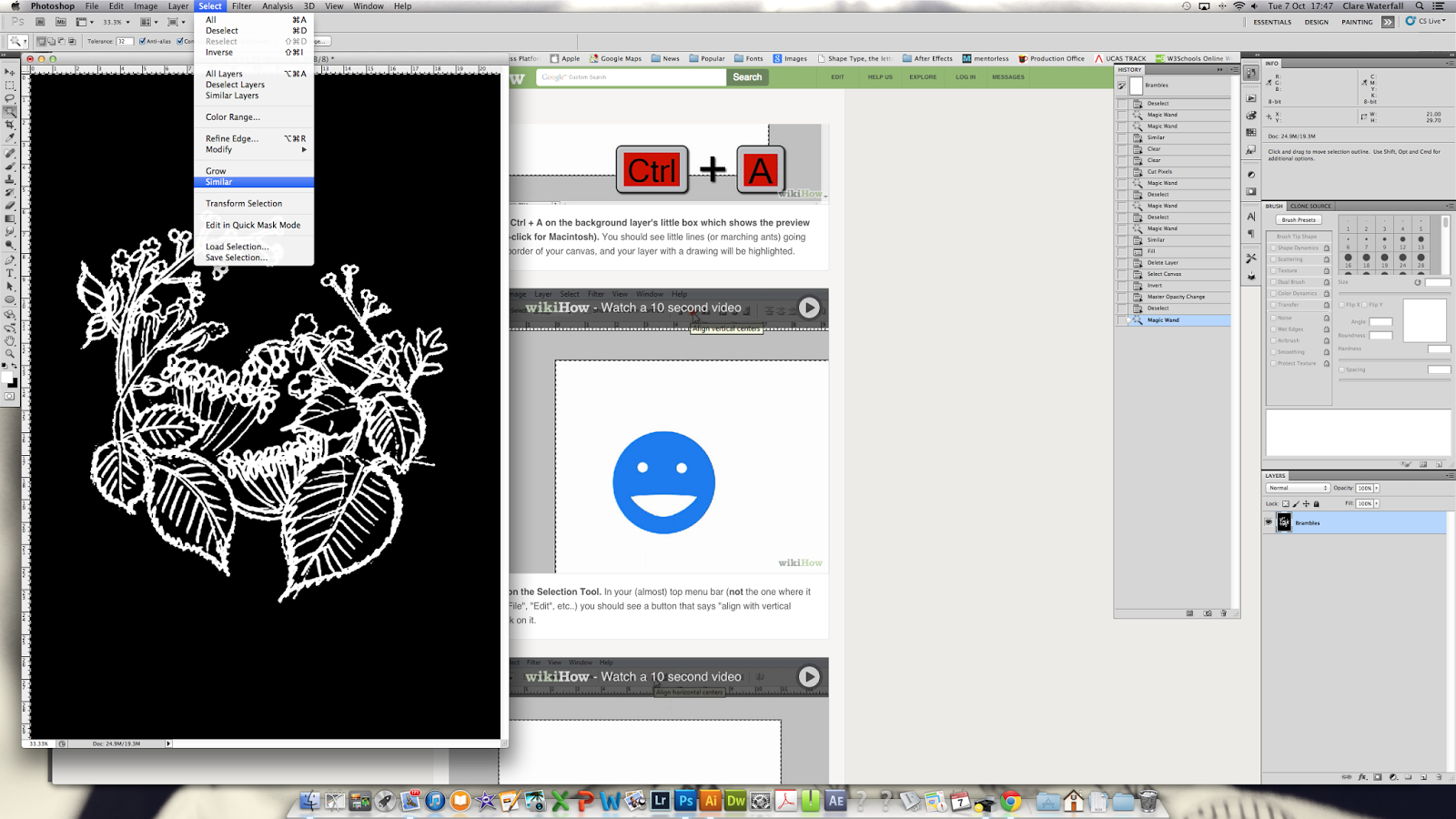
Task: Open the CS Live dropdown
Action: [1425, 21]
